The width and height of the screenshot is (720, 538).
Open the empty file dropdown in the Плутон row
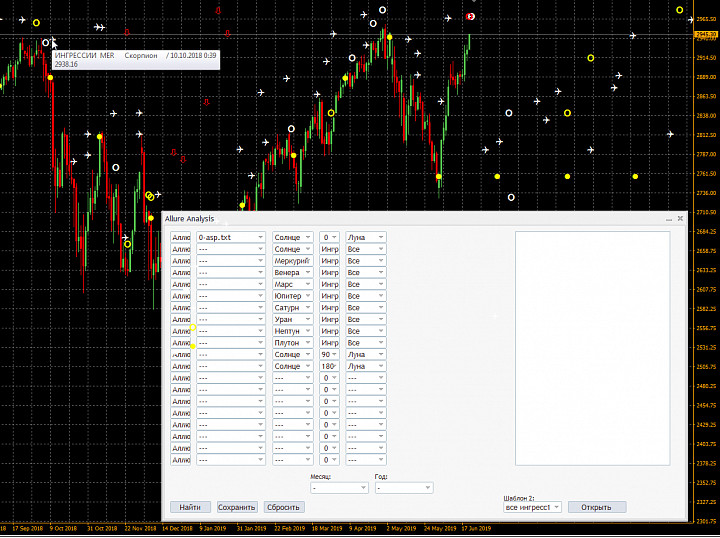[x=231, y=343]
